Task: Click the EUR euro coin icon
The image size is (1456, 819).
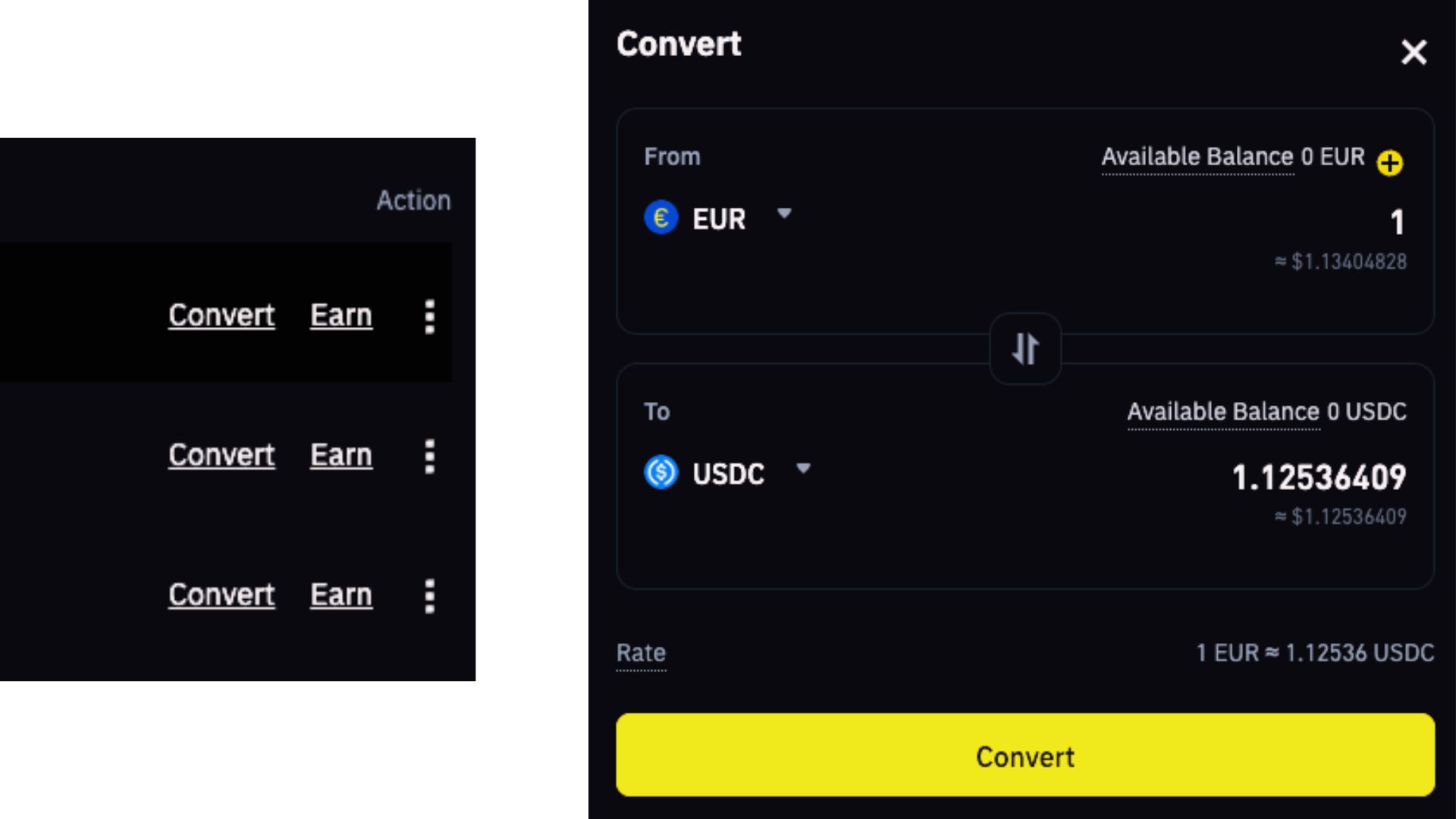Action: 661,218
